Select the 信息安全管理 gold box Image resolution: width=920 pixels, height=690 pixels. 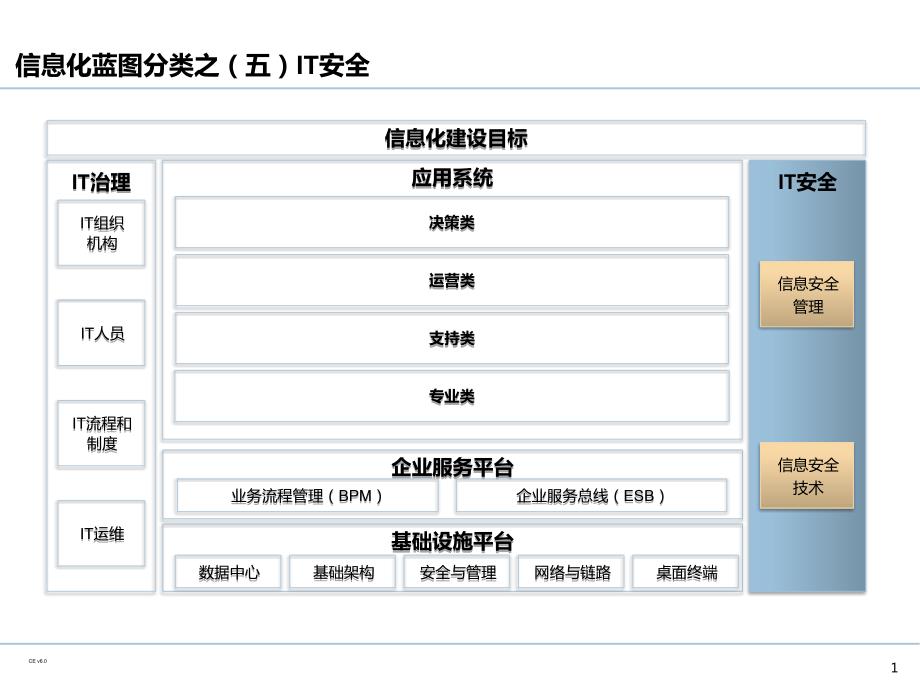click(x=807, y=295)
